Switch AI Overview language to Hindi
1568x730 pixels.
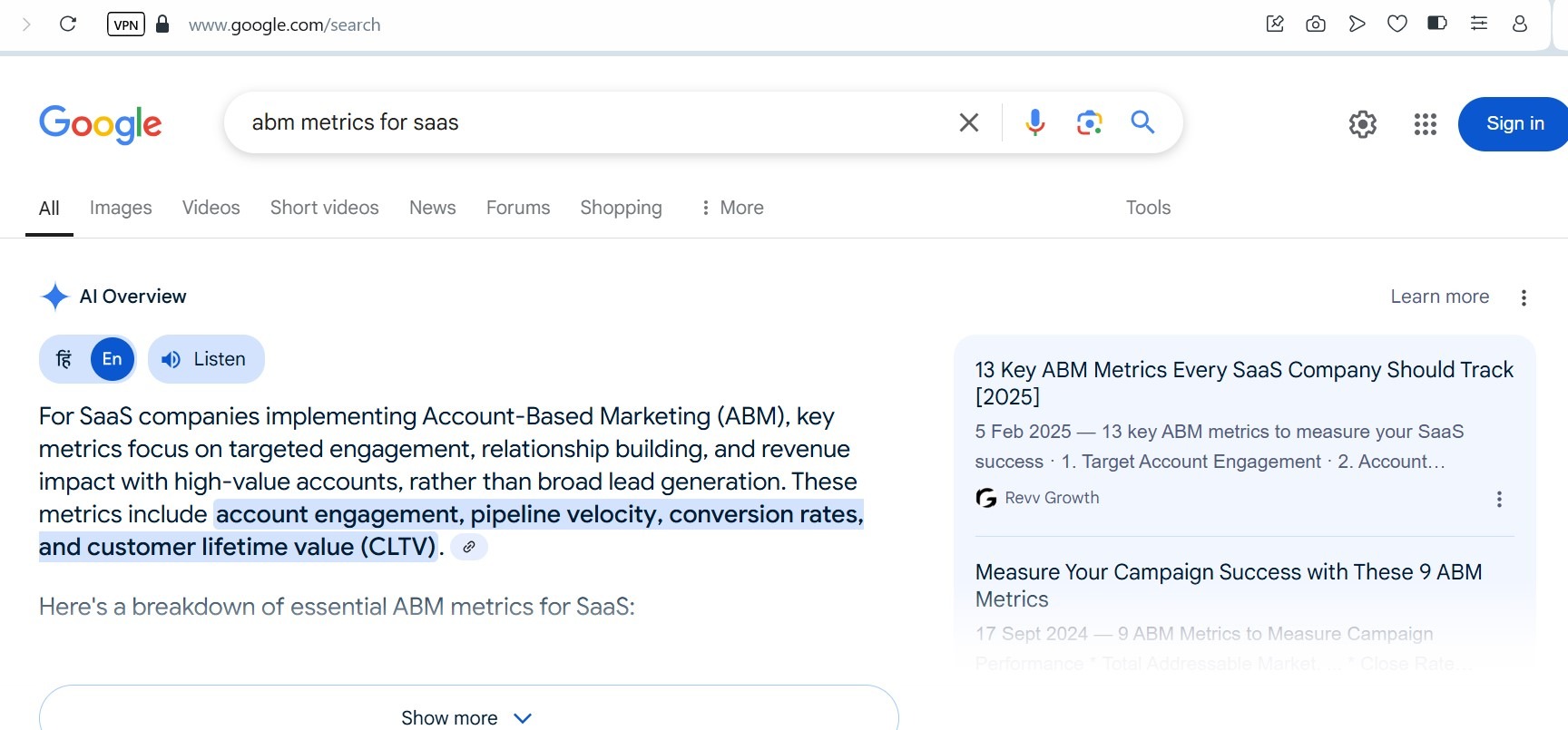[x=64, y=359]
